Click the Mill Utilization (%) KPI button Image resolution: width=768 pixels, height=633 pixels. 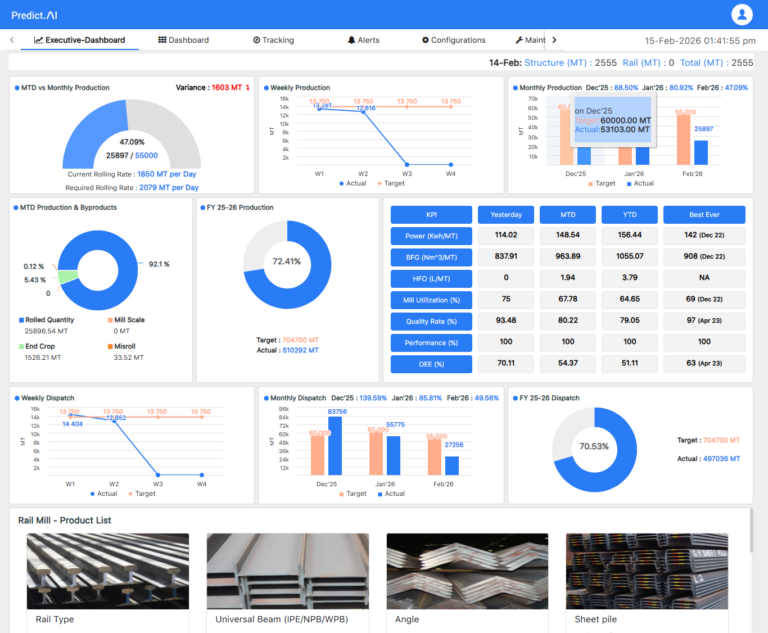[x=430, y=300]
